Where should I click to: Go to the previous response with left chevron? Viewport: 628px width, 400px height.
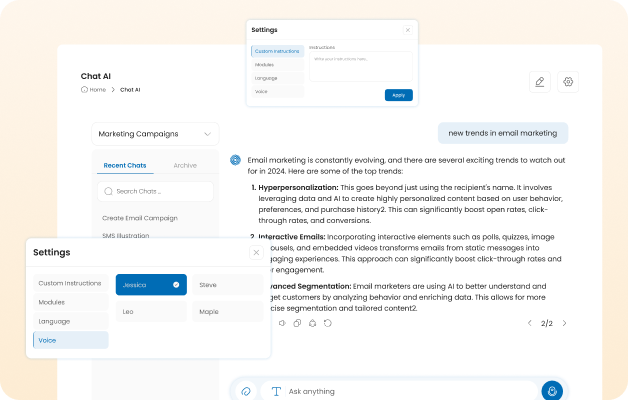pos(530,323)
